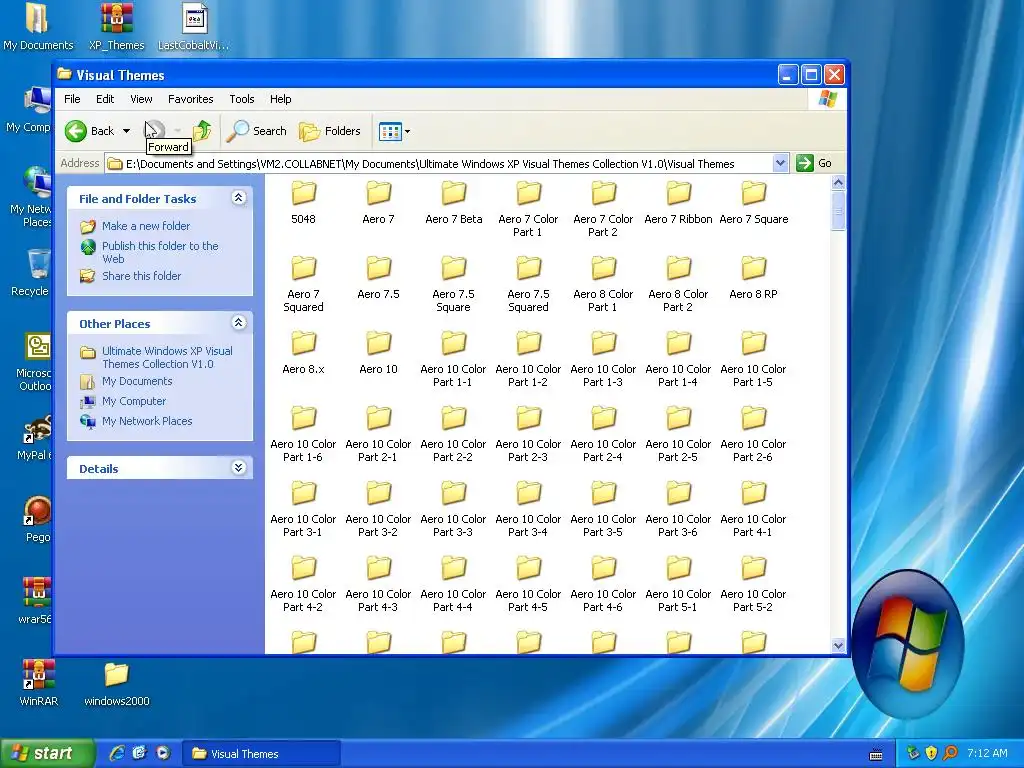The width and height of the screenshot is (1024, 768).
Task: Select the WinRAR desktop shortcut
Action: (39, 684)
